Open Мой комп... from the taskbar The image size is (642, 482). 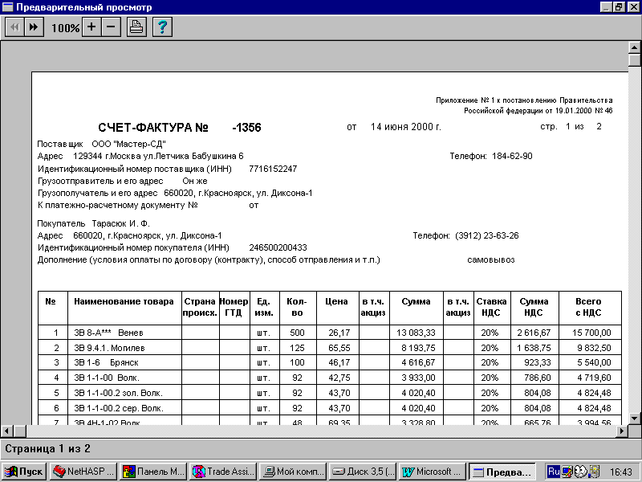pos(293,472)
